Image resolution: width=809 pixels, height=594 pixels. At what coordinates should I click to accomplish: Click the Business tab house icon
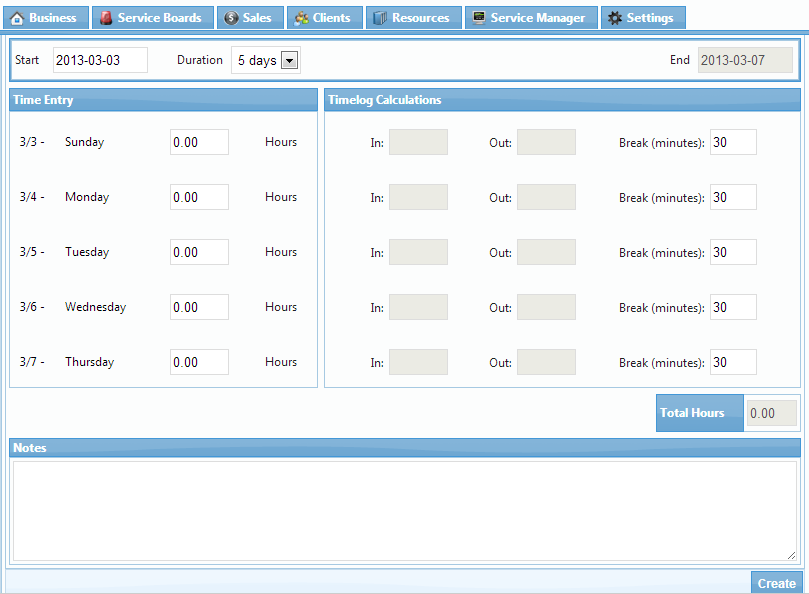point(17,18)
